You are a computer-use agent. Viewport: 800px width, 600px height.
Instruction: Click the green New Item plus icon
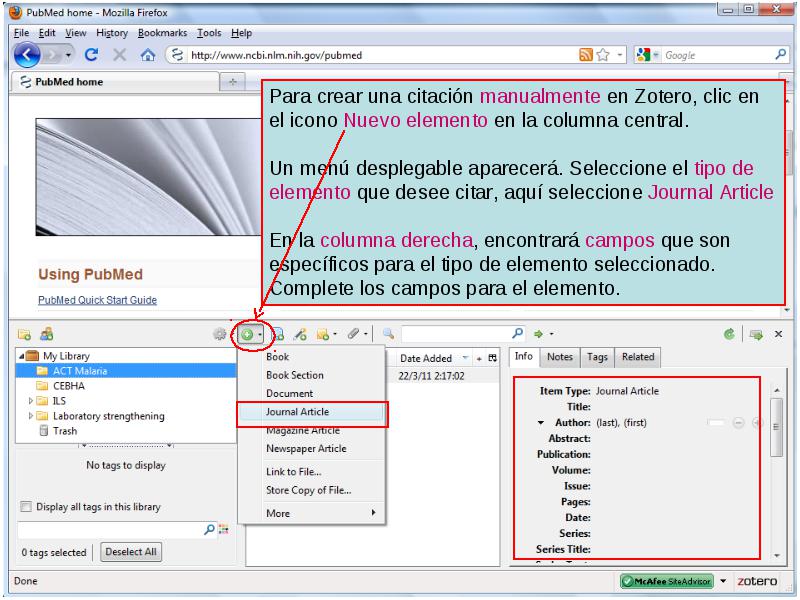[x=247, y=335]
